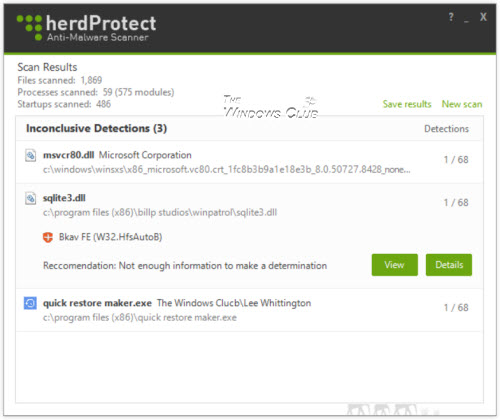Start a New scan
The image size is (500, 420).
point(462,104)
